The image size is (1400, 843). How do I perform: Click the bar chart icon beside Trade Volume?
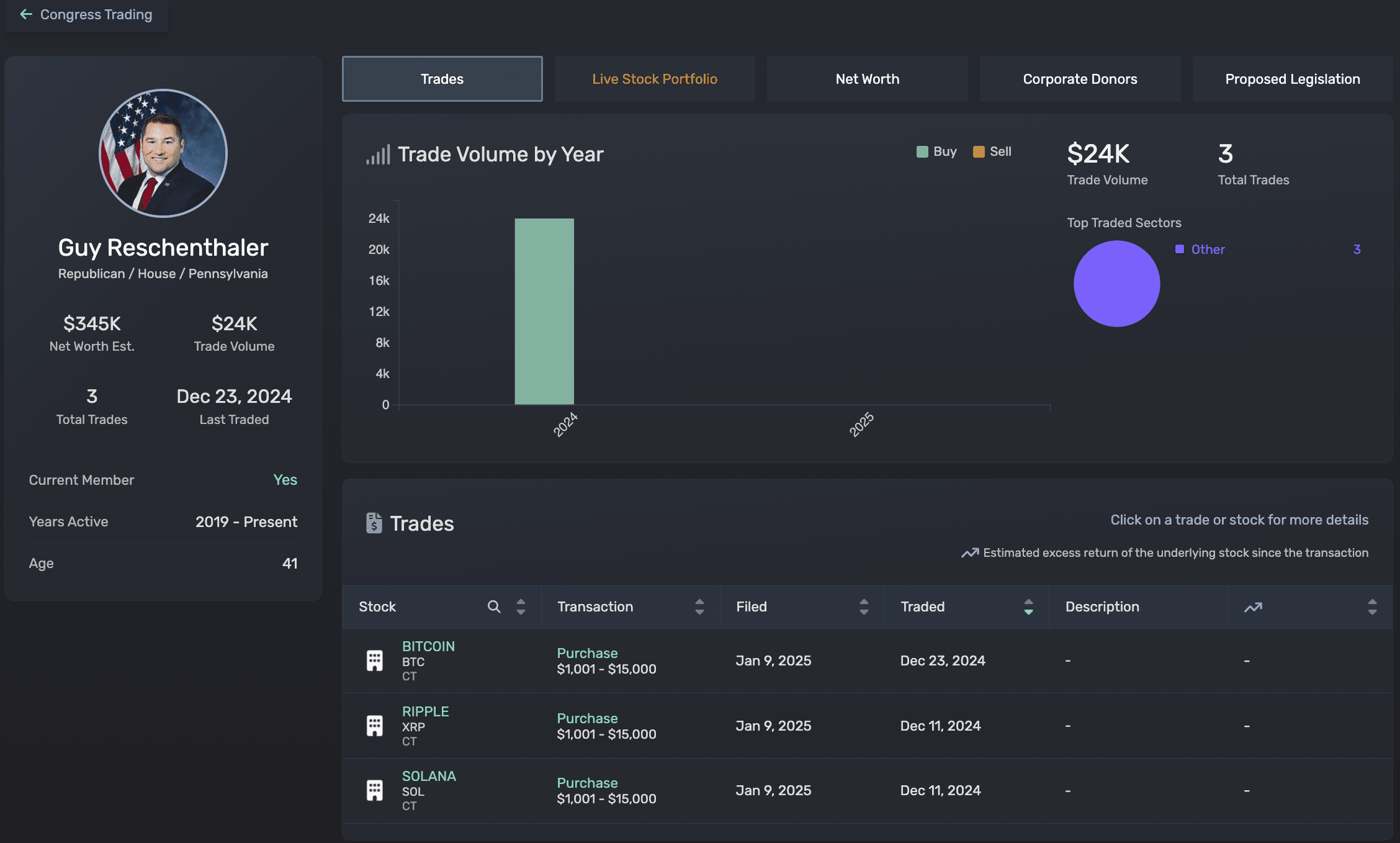click(x=378, y=155)
